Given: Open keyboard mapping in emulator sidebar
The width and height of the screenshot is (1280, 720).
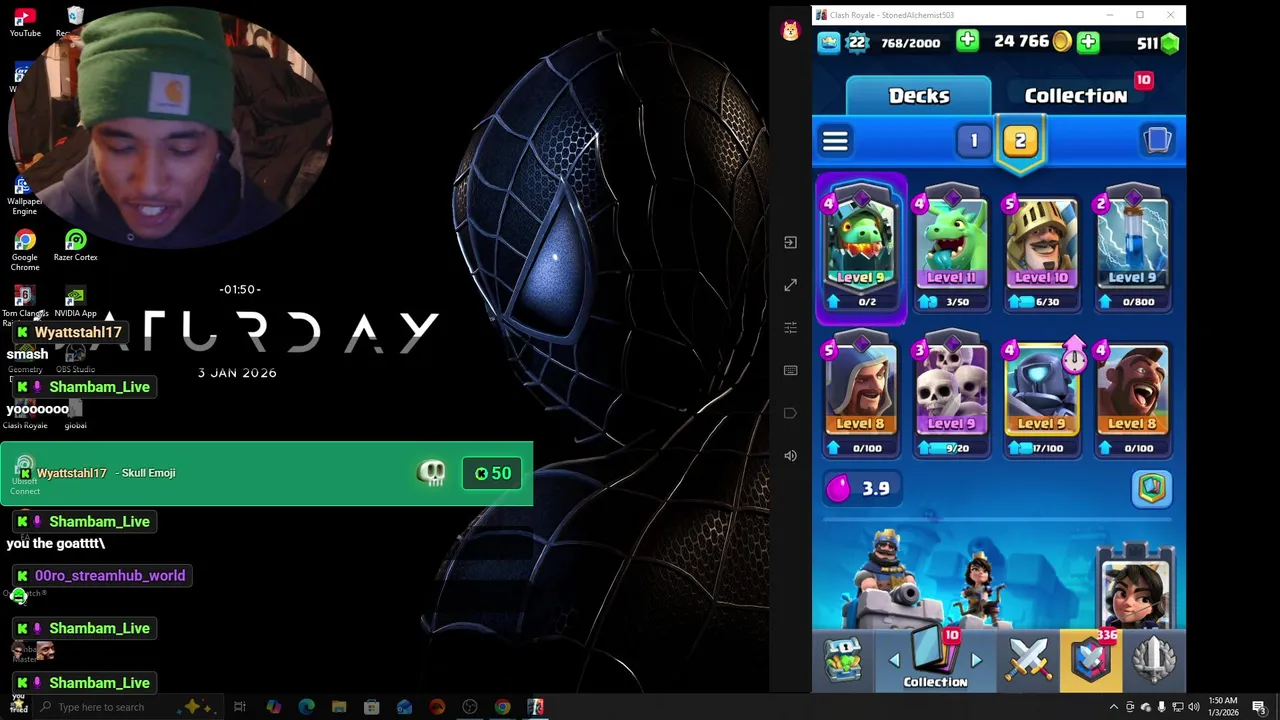Looking at the screenshot, I should (790, 370).
